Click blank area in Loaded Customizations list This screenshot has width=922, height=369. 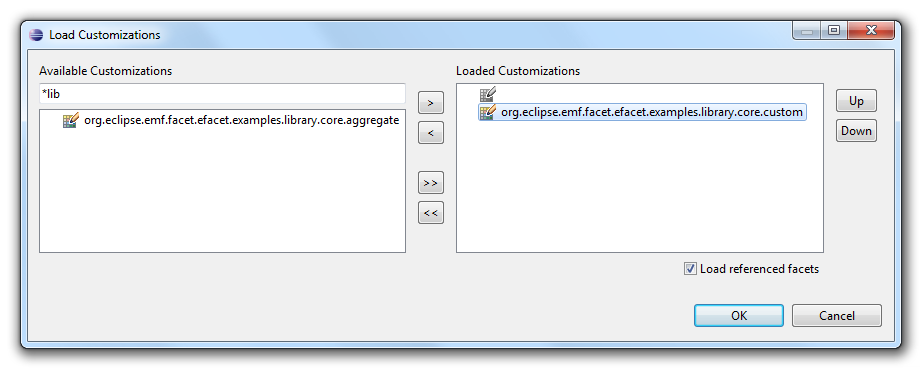point(639,188)
